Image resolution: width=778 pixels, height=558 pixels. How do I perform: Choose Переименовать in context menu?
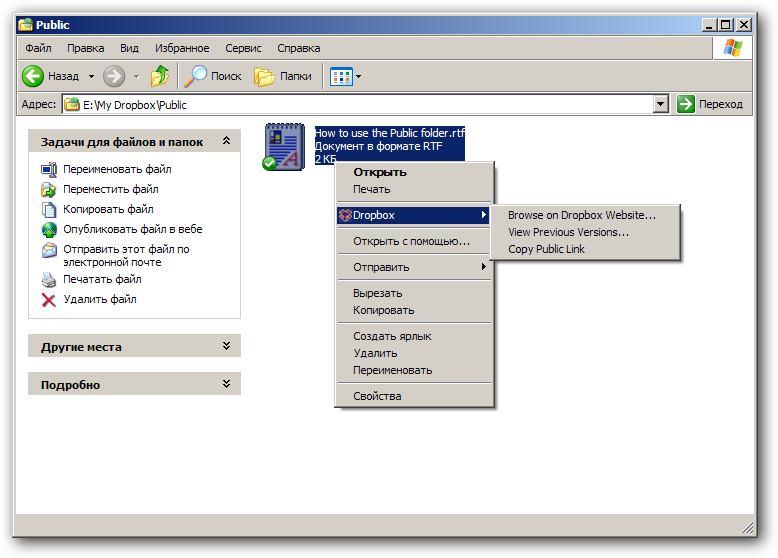click(414, 371)
